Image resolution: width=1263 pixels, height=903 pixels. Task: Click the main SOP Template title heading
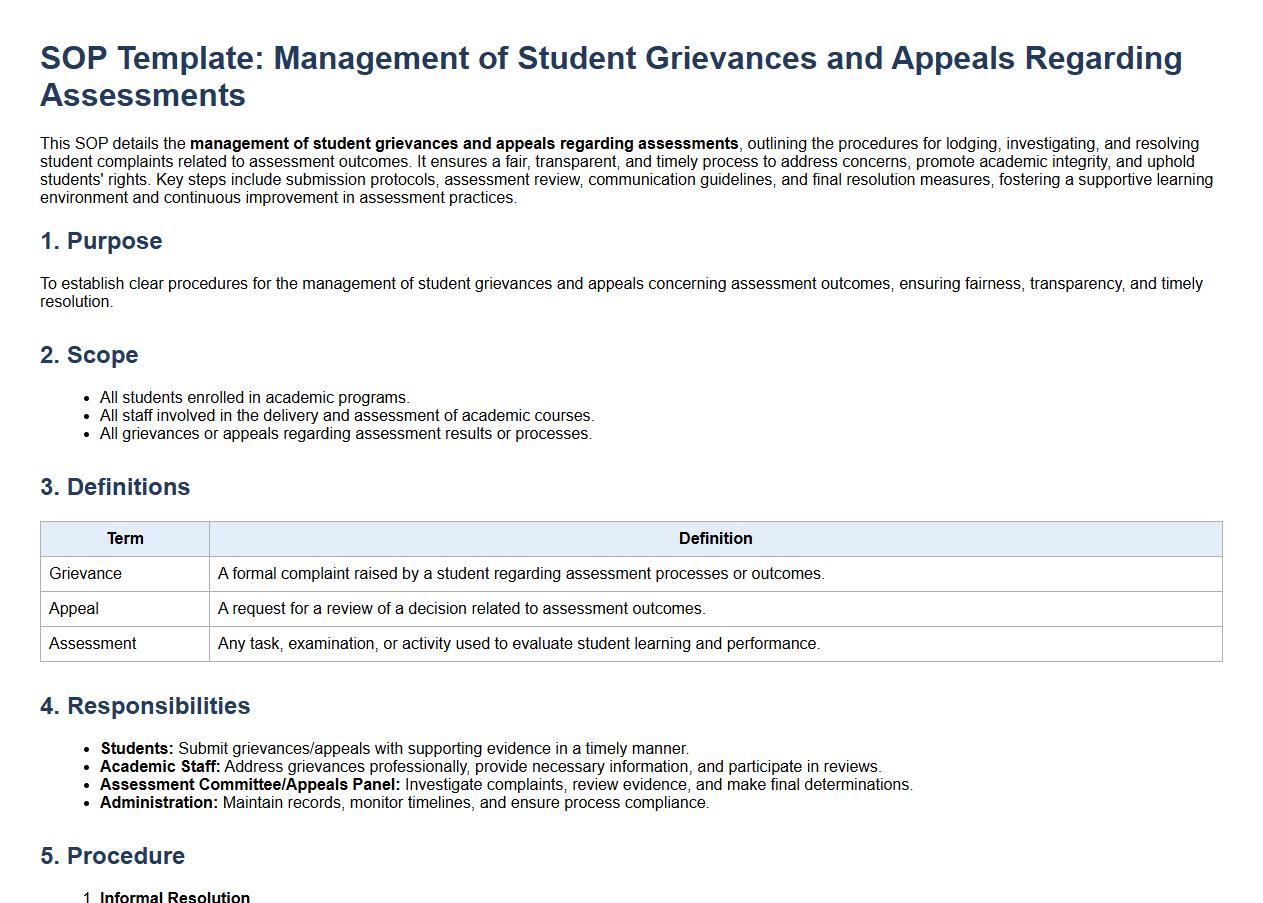coord(610,76)
